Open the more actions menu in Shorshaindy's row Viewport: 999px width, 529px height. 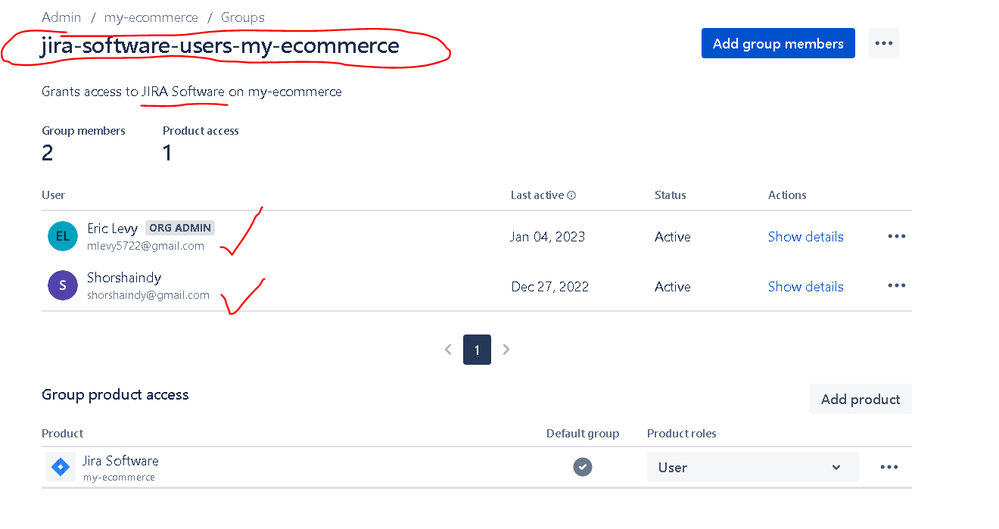tap(896, 286)
